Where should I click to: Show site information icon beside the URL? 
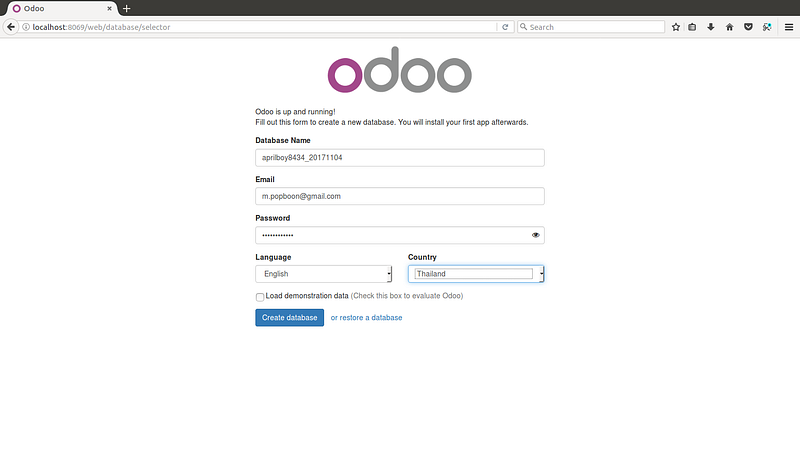[26, 27]
